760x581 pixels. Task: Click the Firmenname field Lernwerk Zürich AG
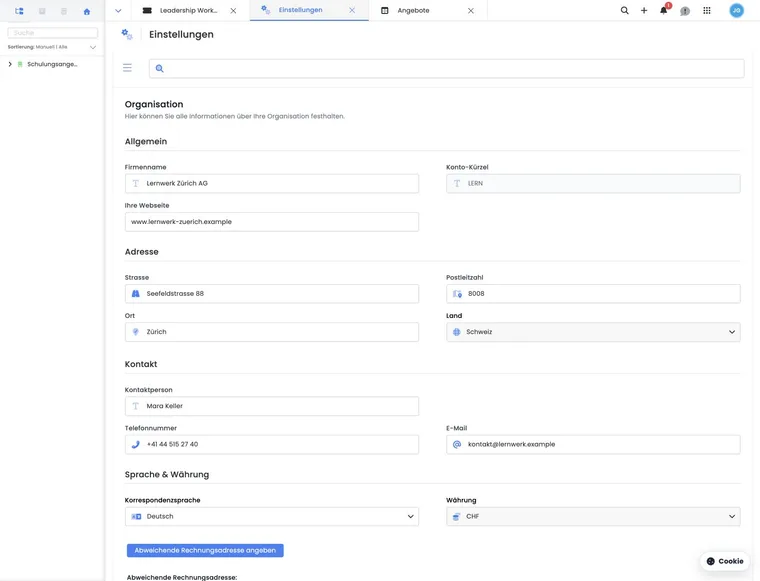coord(271,184)
